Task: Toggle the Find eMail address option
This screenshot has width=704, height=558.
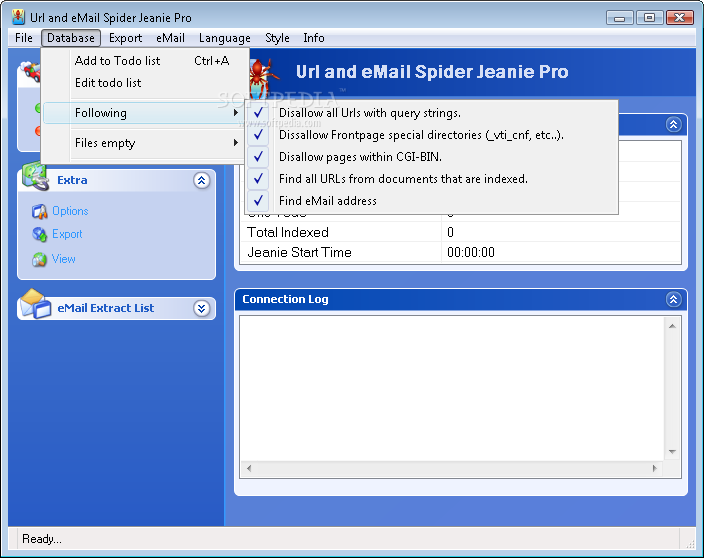Action: pos(431,201)
